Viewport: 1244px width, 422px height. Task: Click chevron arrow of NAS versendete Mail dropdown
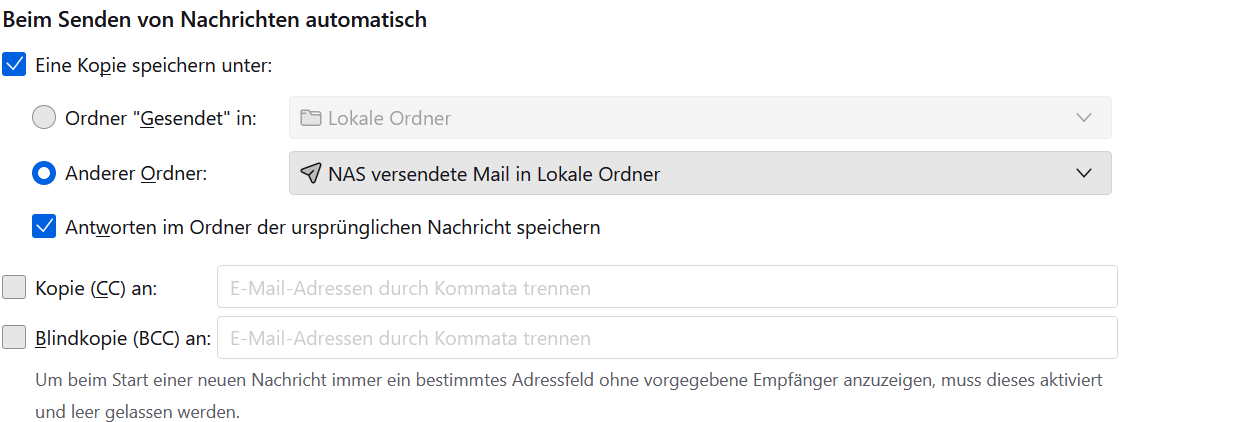coord(1084,174)
